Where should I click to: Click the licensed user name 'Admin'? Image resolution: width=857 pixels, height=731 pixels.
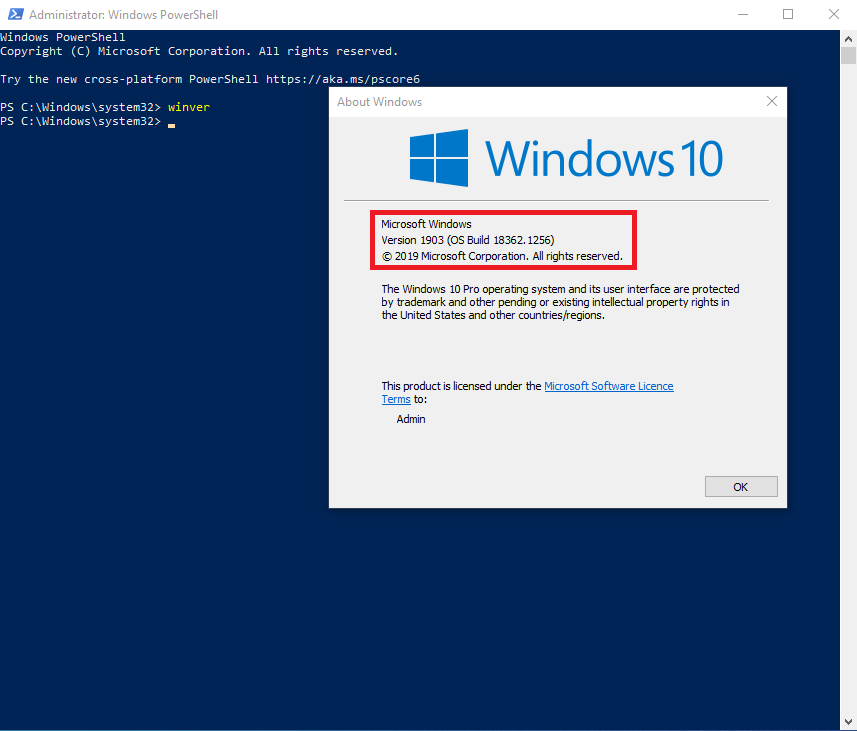click(x=411, y=419)
